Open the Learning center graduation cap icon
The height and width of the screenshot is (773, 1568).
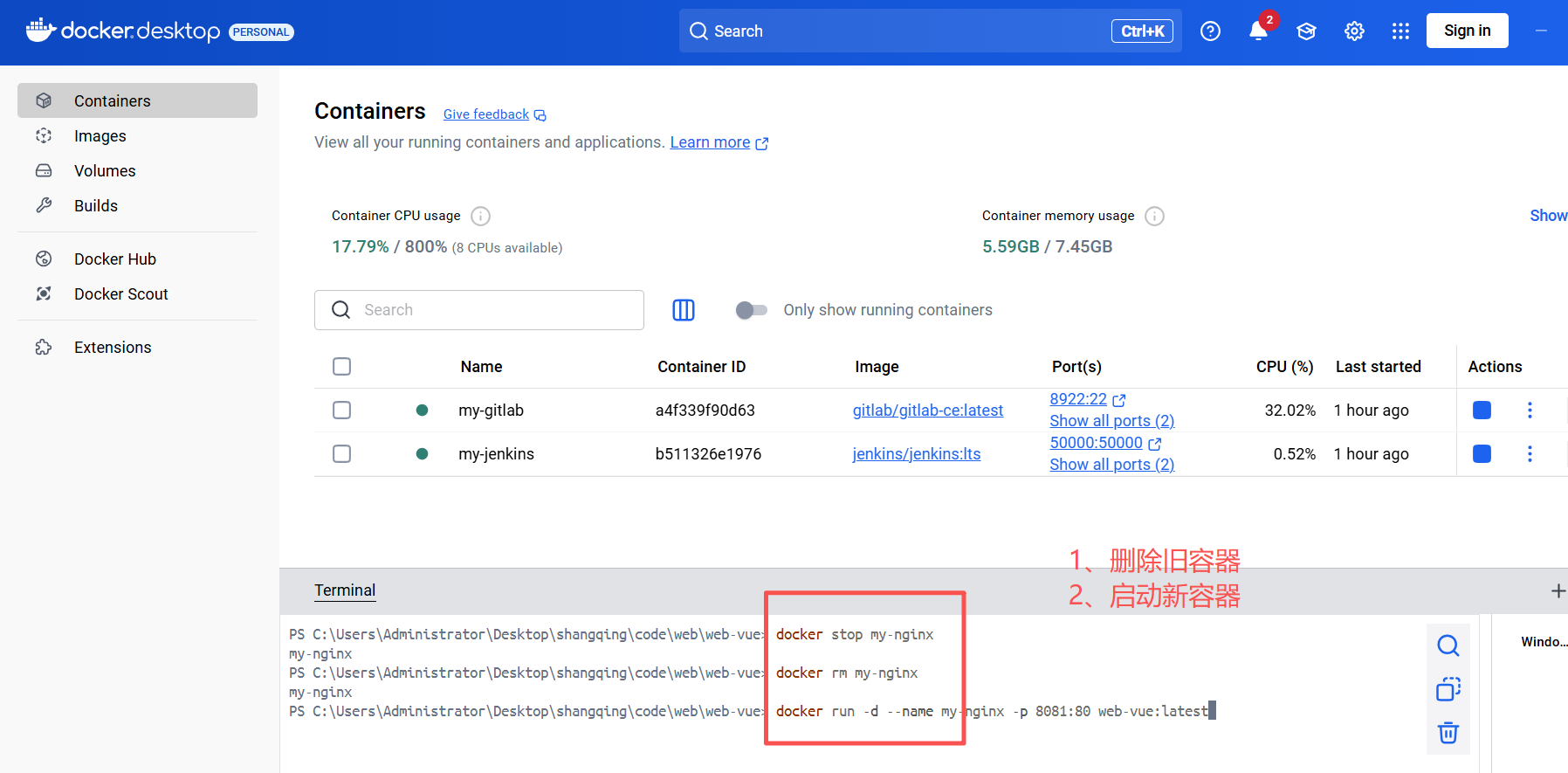[x=1306, y=31]
